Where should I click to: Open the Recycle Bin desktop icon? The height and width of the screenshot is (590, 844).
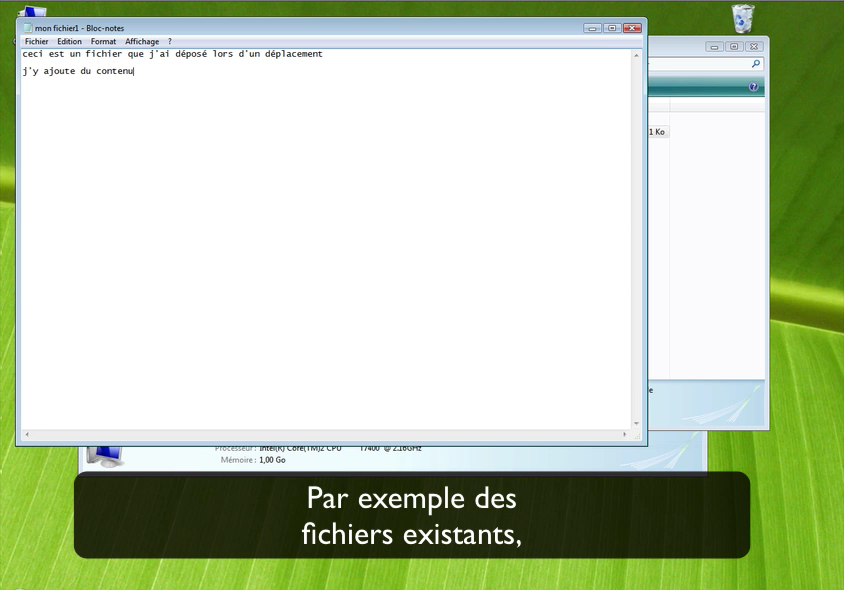[x=743, y=19]
